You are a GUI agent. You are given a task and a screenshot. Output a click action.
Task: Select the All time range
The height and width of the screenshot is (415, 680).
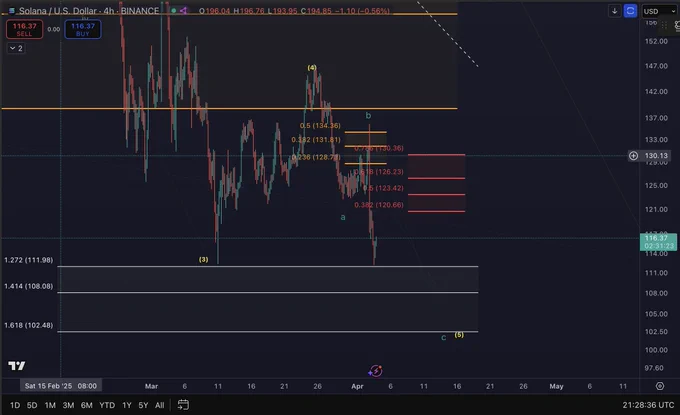pyautogui.click(x=160, y=405)
